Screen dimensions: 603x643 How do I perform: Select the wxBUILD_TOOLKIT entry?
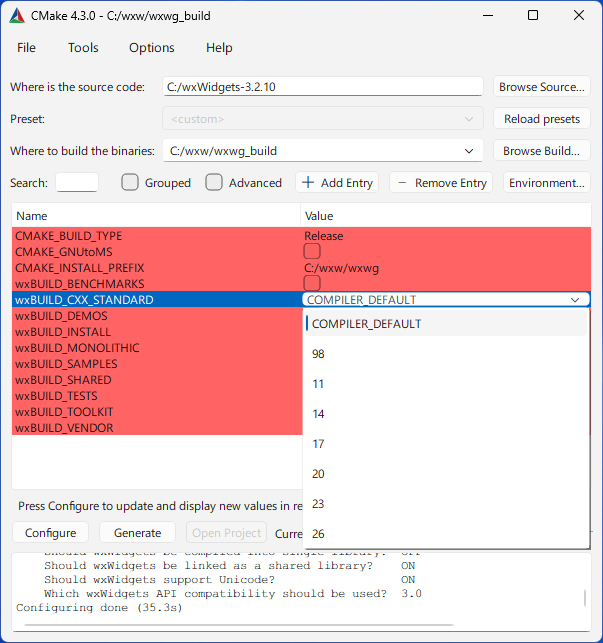tap(64, 412)
